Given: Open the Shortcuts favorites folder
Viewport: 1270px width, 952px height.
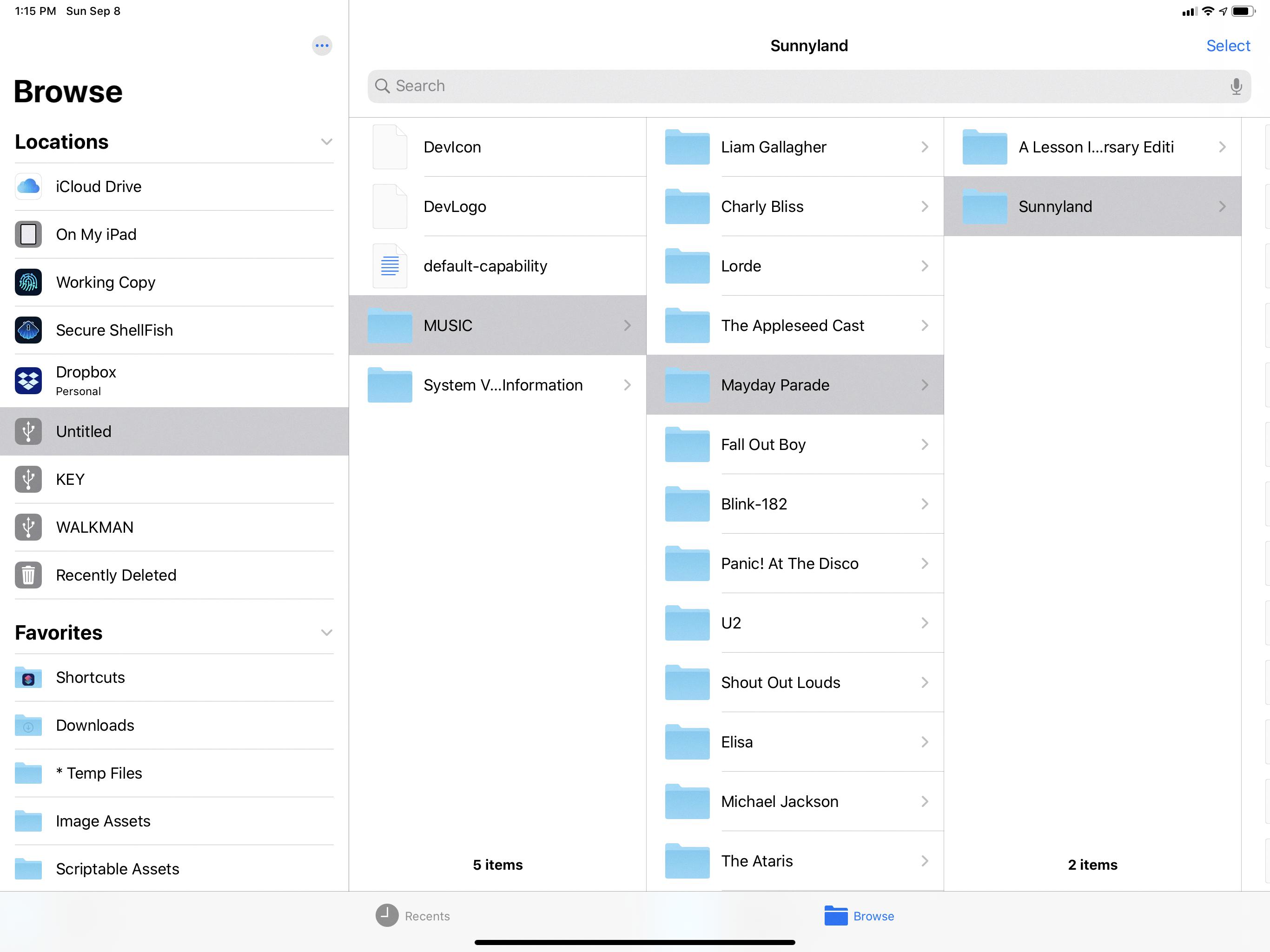Looking at the screenshot, I should [90, 678].
